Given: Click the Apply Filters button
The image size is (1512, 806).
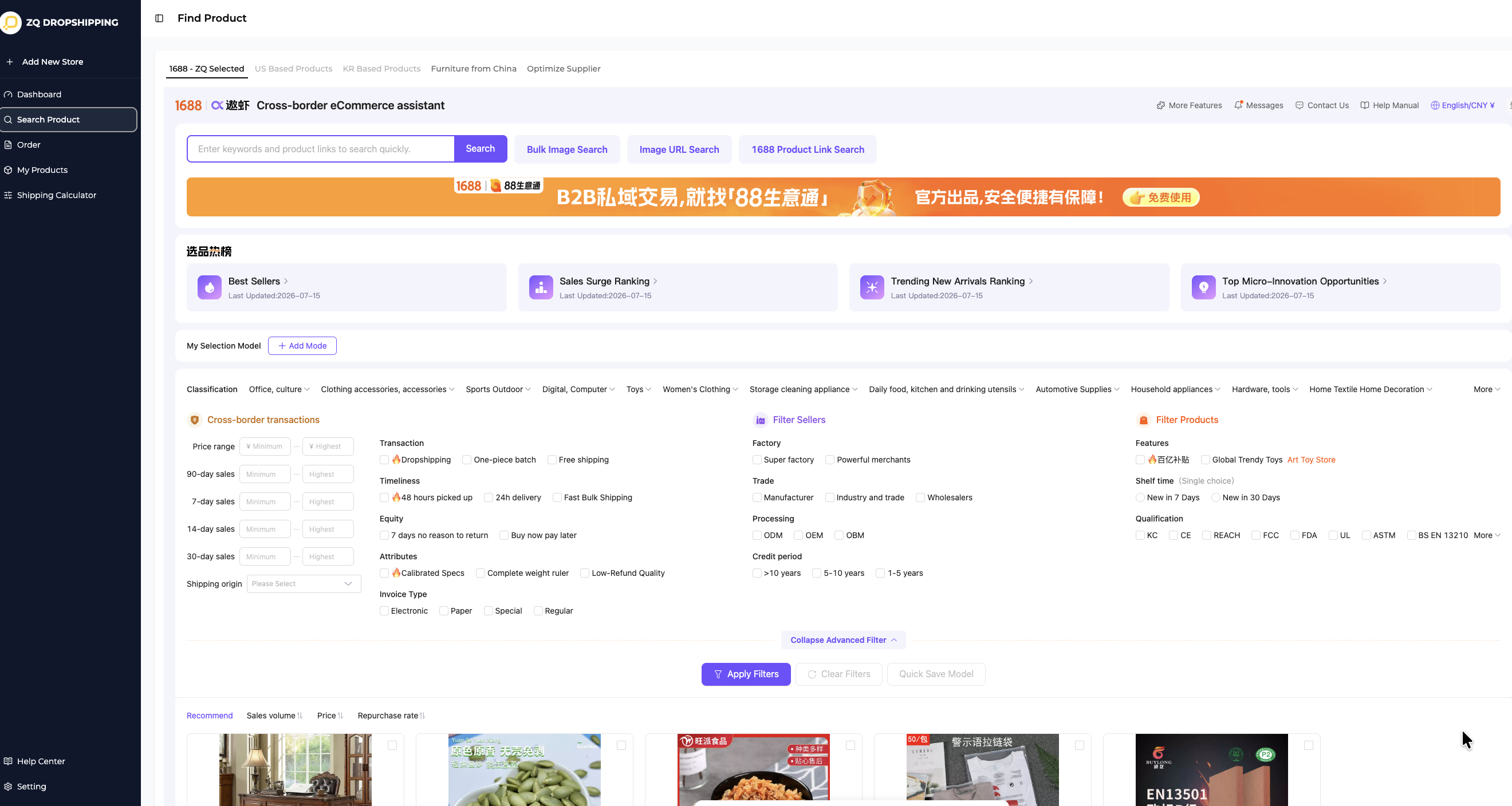Looking at the screenshot, I should [x=746, y=674].
